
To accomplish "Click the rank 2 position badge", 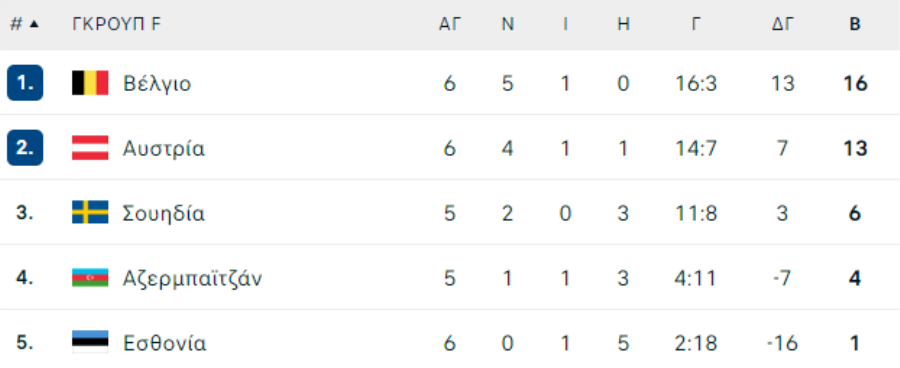I will point(25,148).
